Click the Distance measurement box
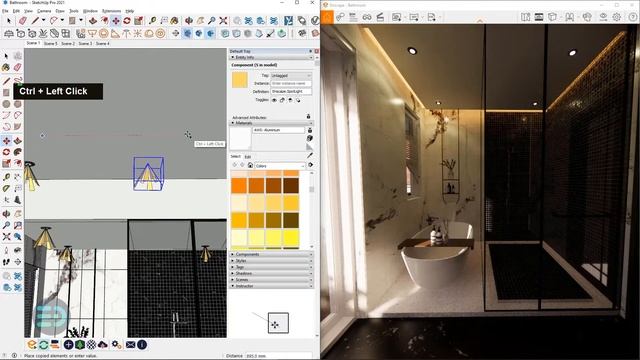The height and width of the screenshot is (360, 640). click(x=278, y=356)
